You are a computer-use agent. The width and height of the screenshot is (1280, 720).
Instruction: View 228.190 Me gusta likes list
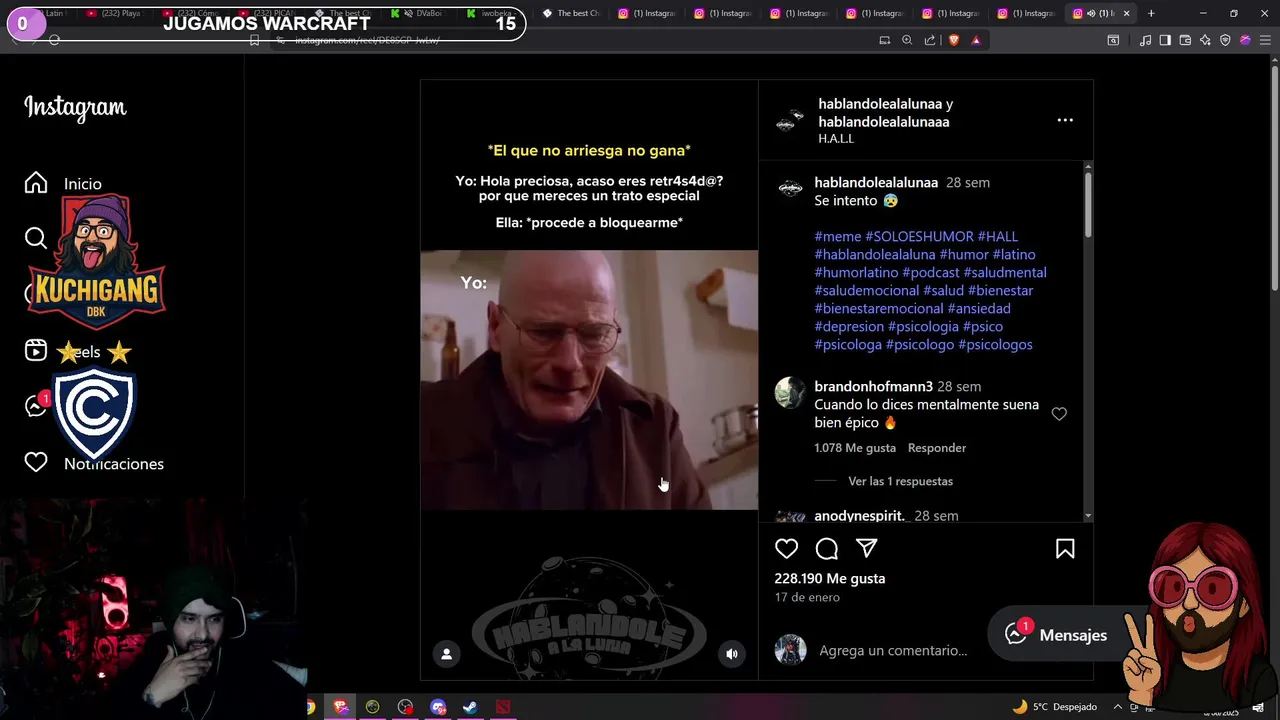pos(830,578)
